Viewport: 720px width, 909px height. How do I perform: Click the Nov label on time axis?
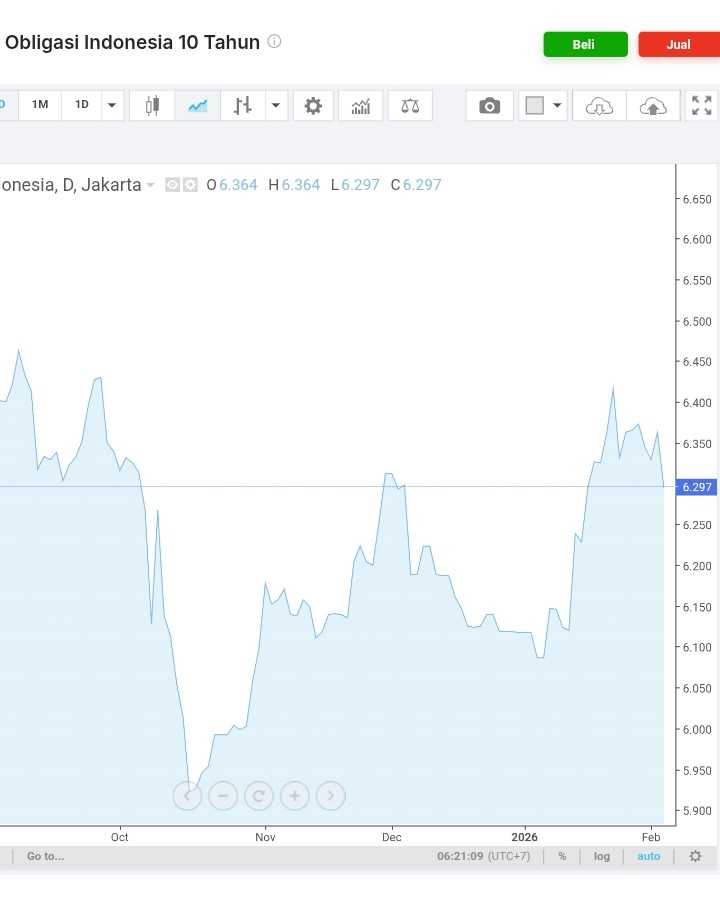point(265,837)
